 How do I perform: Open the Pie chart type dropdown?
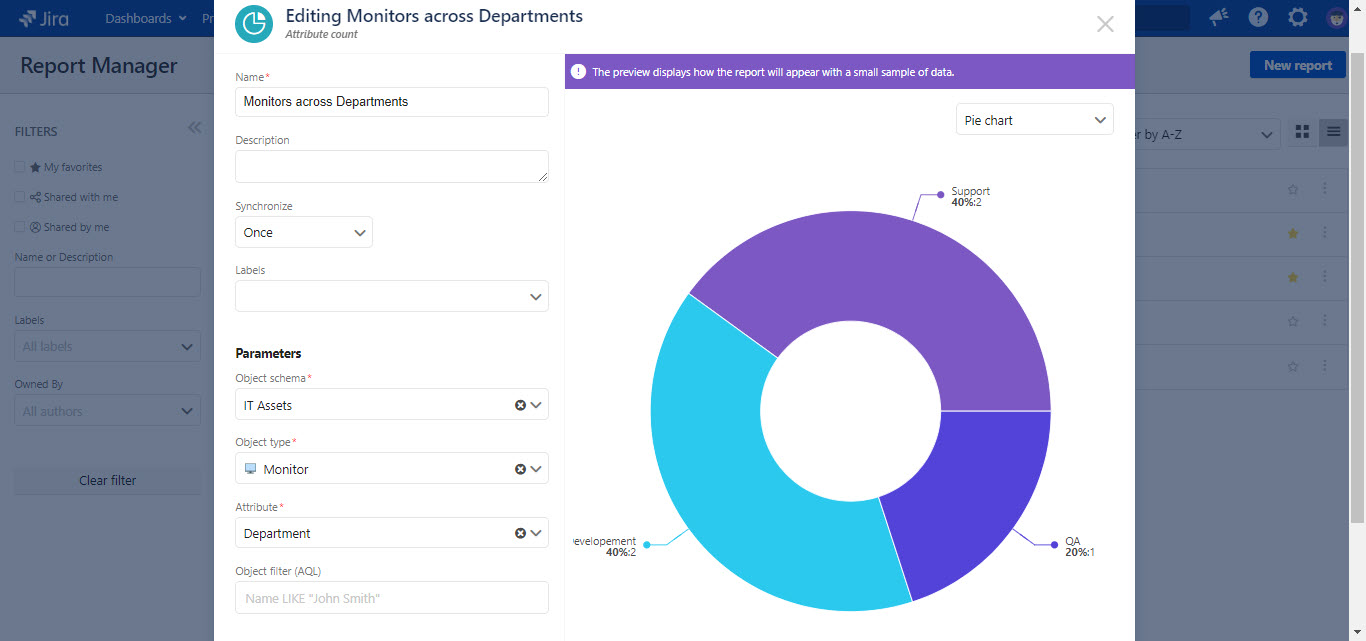tap(1034, 119)
